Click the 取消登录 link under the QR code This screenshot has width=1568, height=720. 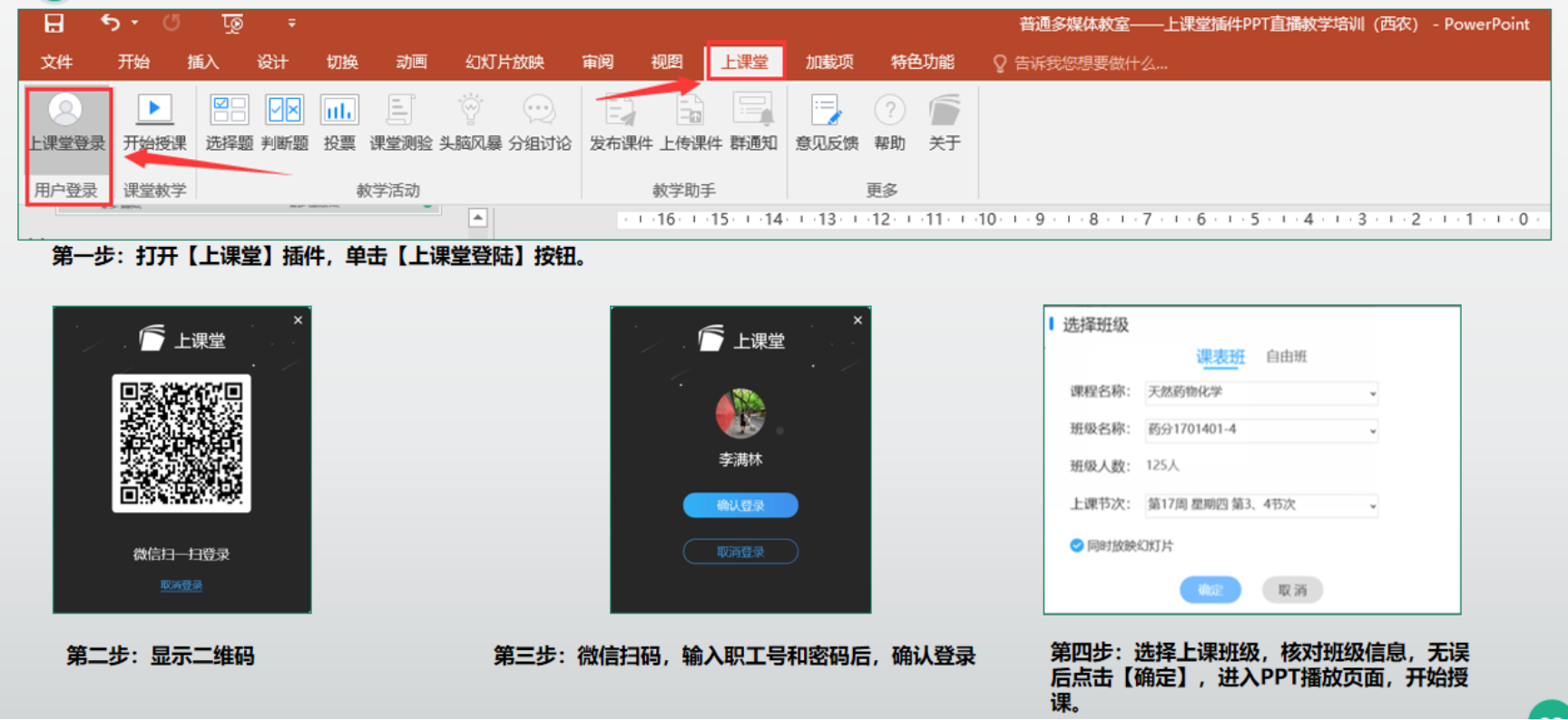coord(181,586)
